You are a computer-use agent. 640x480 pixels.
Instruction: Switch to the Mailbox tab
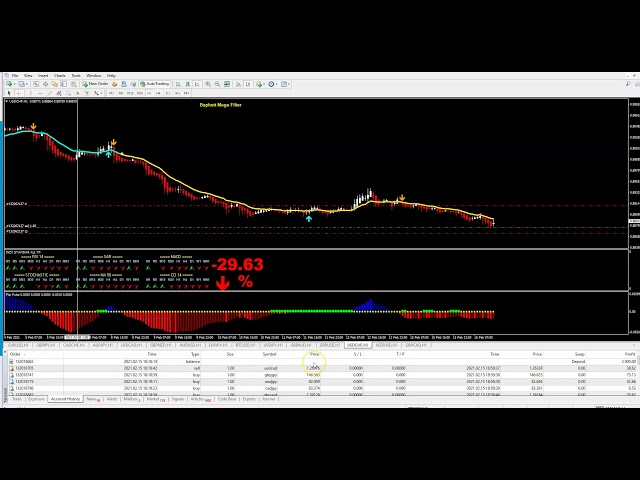coord(130,399)
